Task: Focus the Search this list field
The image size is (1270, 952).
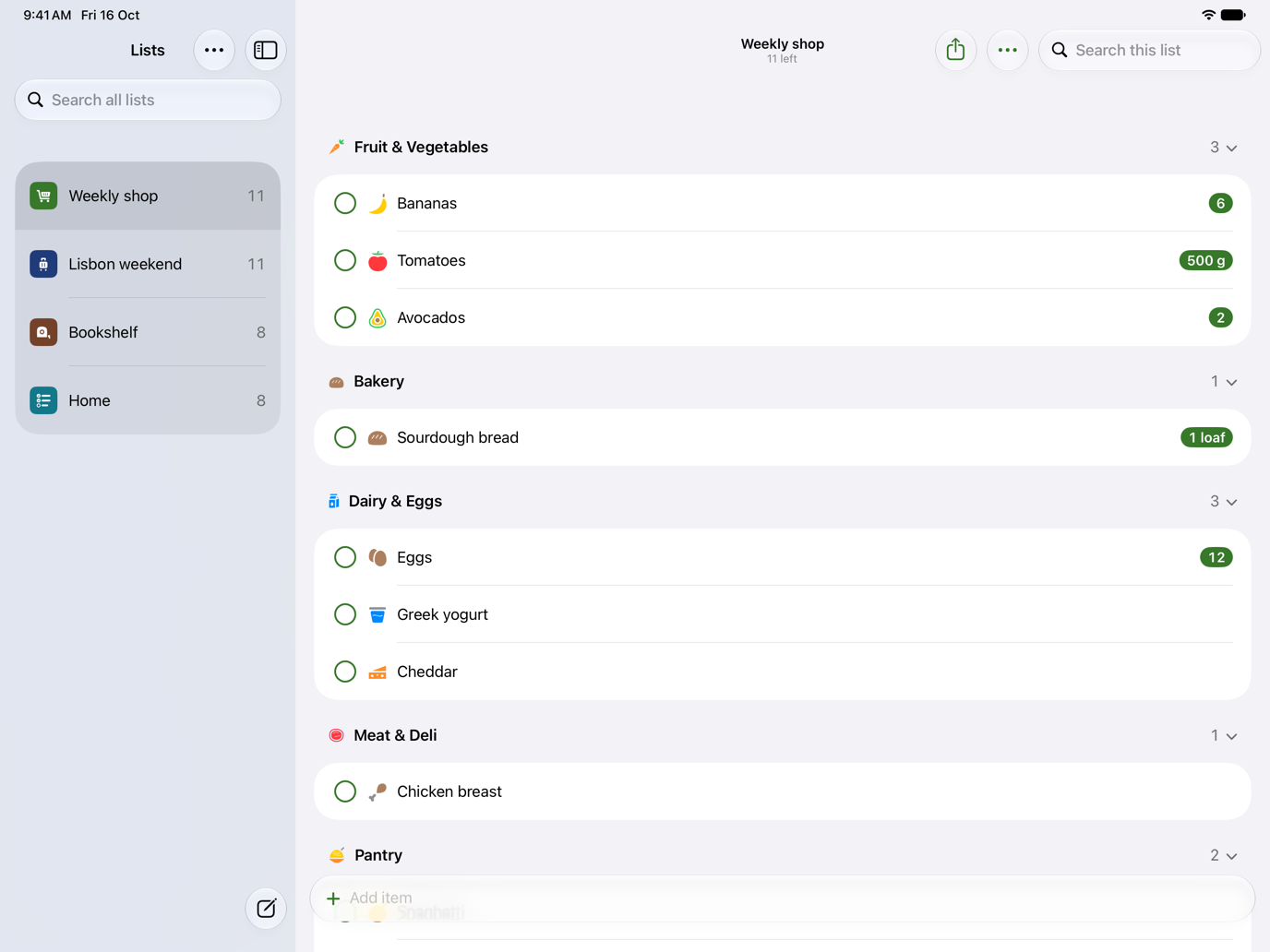Action: 1149,50
